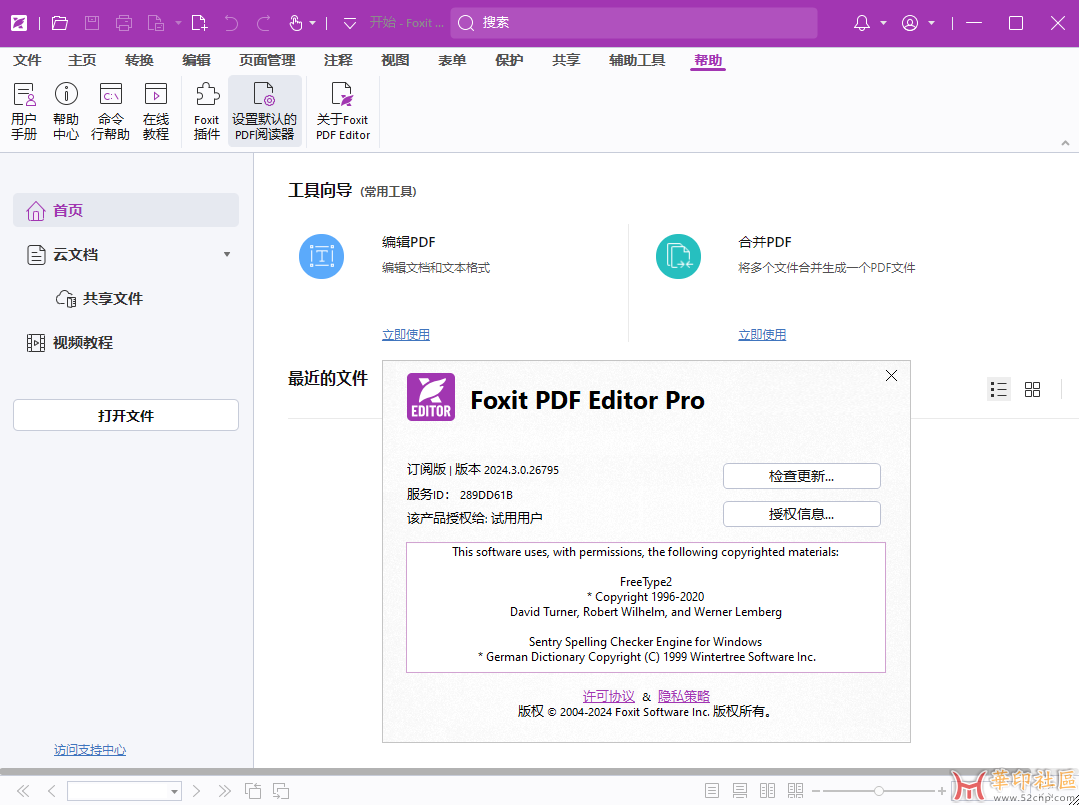Click the zoom out minus button
This screenshot has width=1079, height=805.
pos(815,791)
